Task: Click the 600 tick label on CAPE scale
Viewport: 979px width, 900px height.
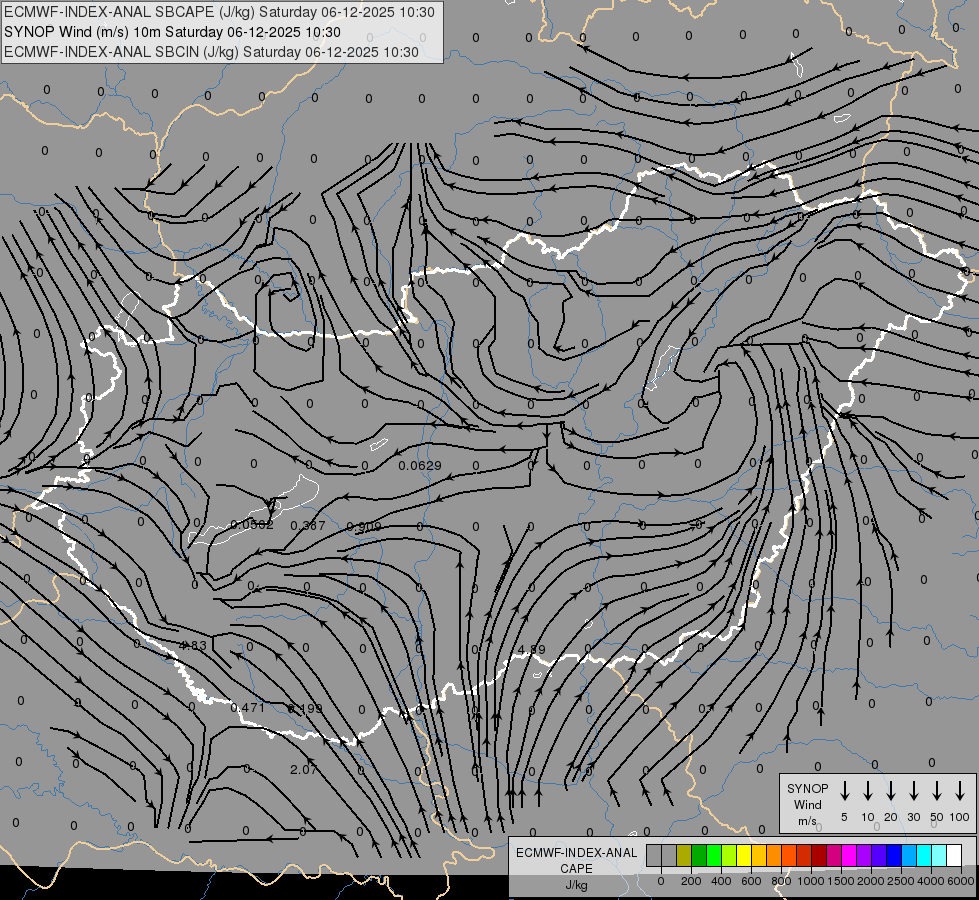Action: click(x=751, y=881)
